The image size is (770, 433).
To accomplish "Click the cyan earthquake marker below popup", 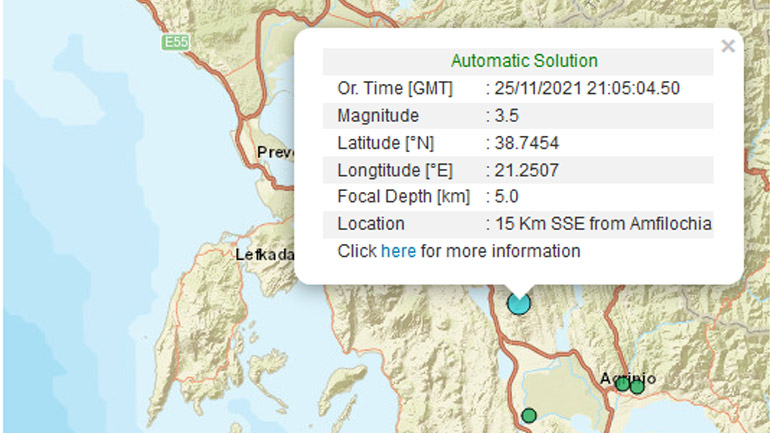I will (518, 302).
